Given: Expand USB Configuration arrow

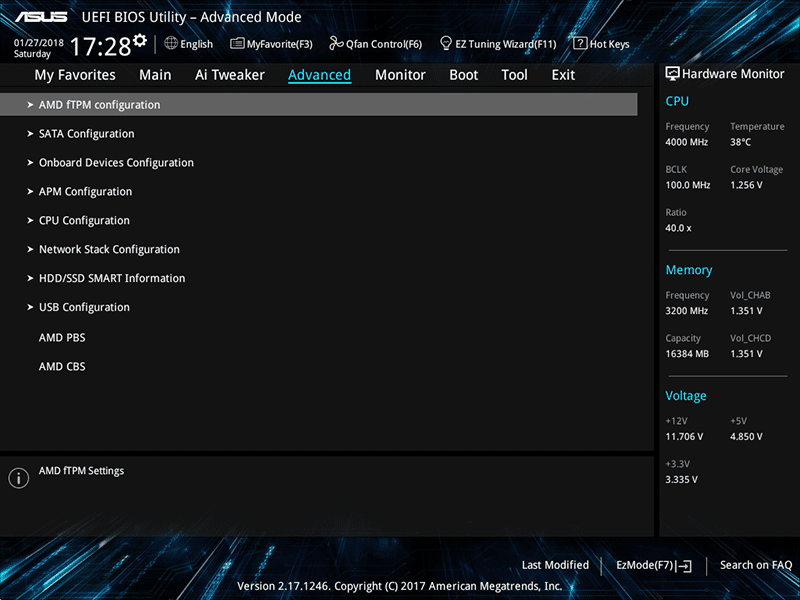Looking at the screenshot, I should 30,307.
